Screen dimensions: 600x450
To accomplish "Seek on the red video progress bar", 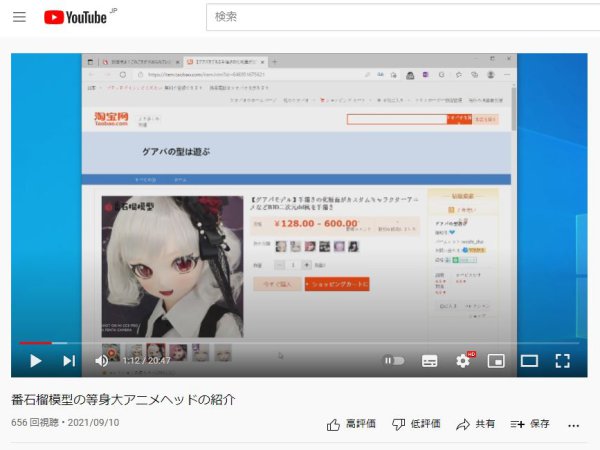I will click(x=299, y=343).
